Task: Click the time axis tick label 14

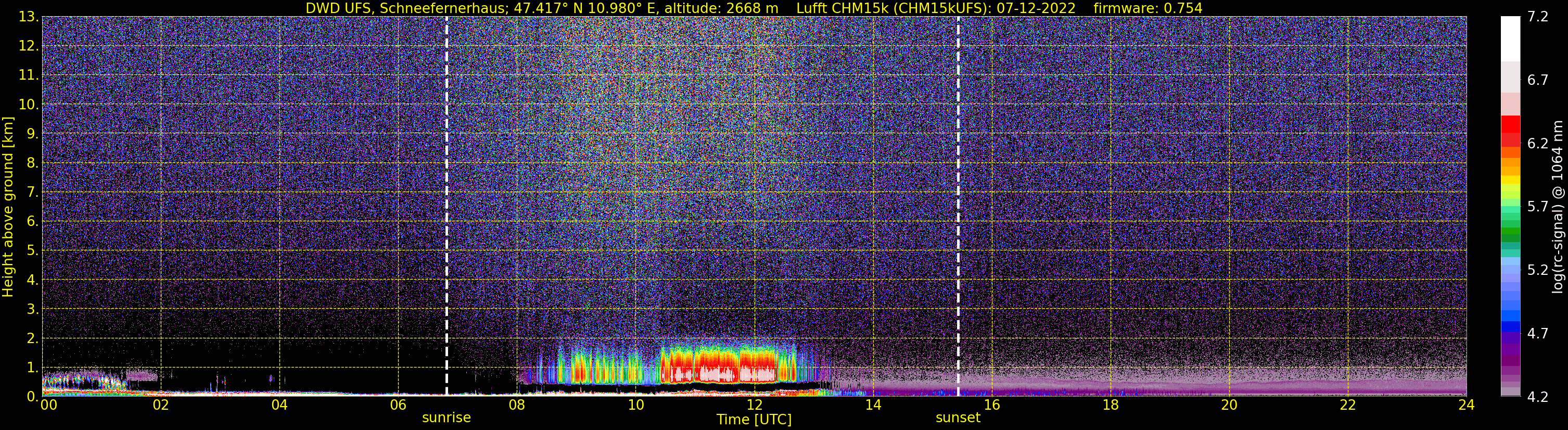Action: pos(873,405)
